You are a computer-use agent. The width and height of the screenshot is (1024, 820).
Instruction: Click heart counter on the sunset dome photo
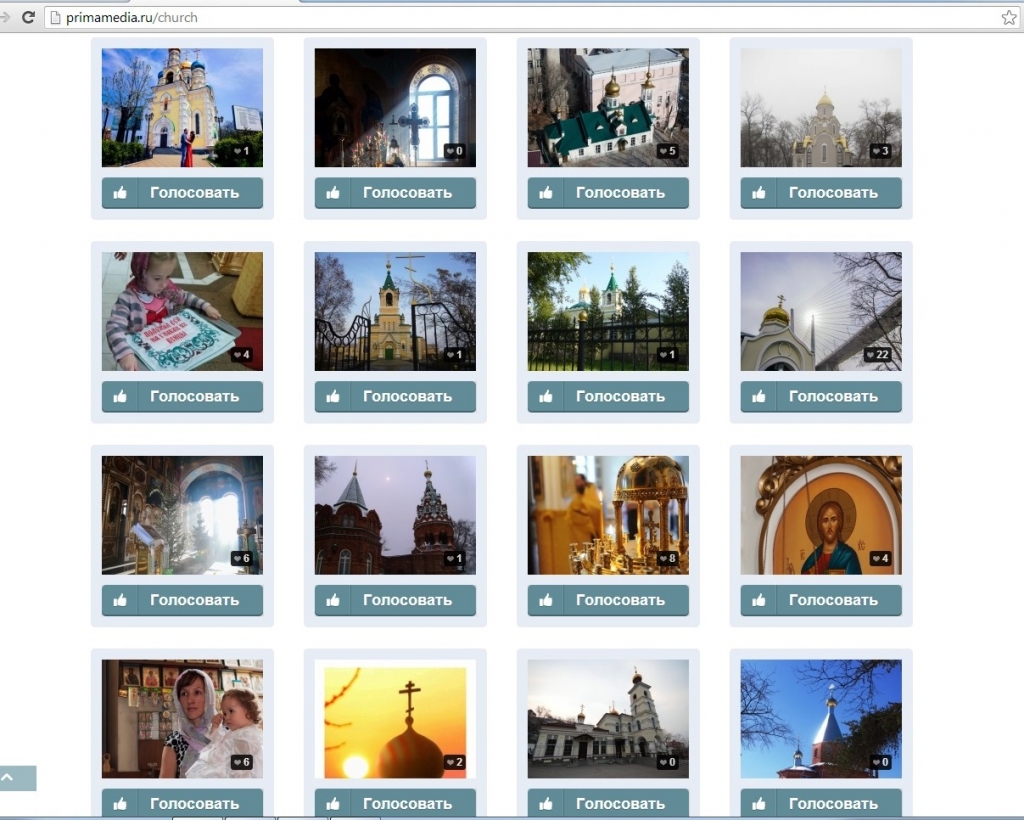pos(454,763)
